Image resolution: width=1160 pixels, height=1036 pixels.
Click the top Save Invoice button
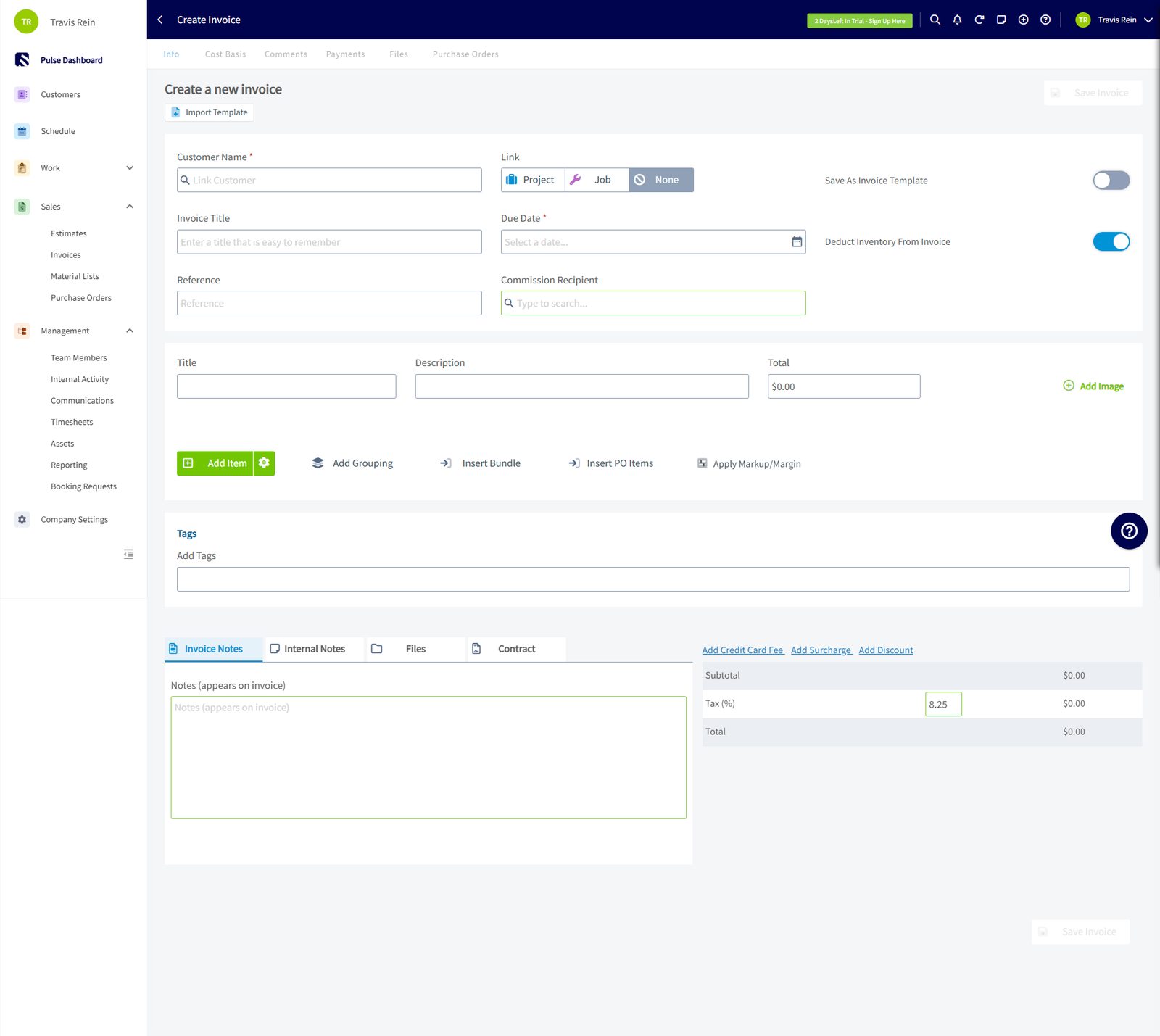pos(1093,93)
